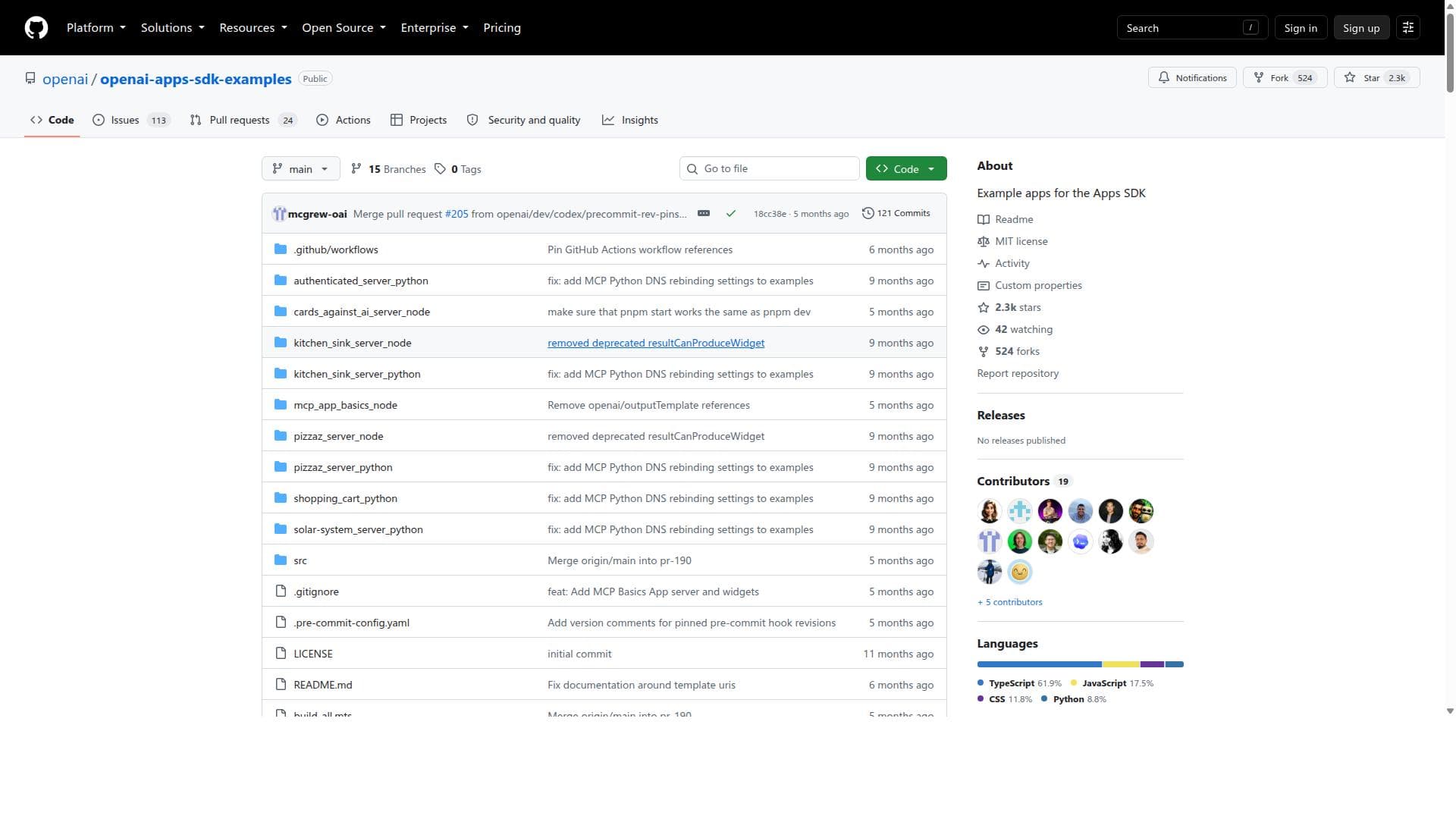The height and width of the screenshot is (819, 1456).
Task: Click the folder icon for kitchen_sink_server_node
Action: 281,343
